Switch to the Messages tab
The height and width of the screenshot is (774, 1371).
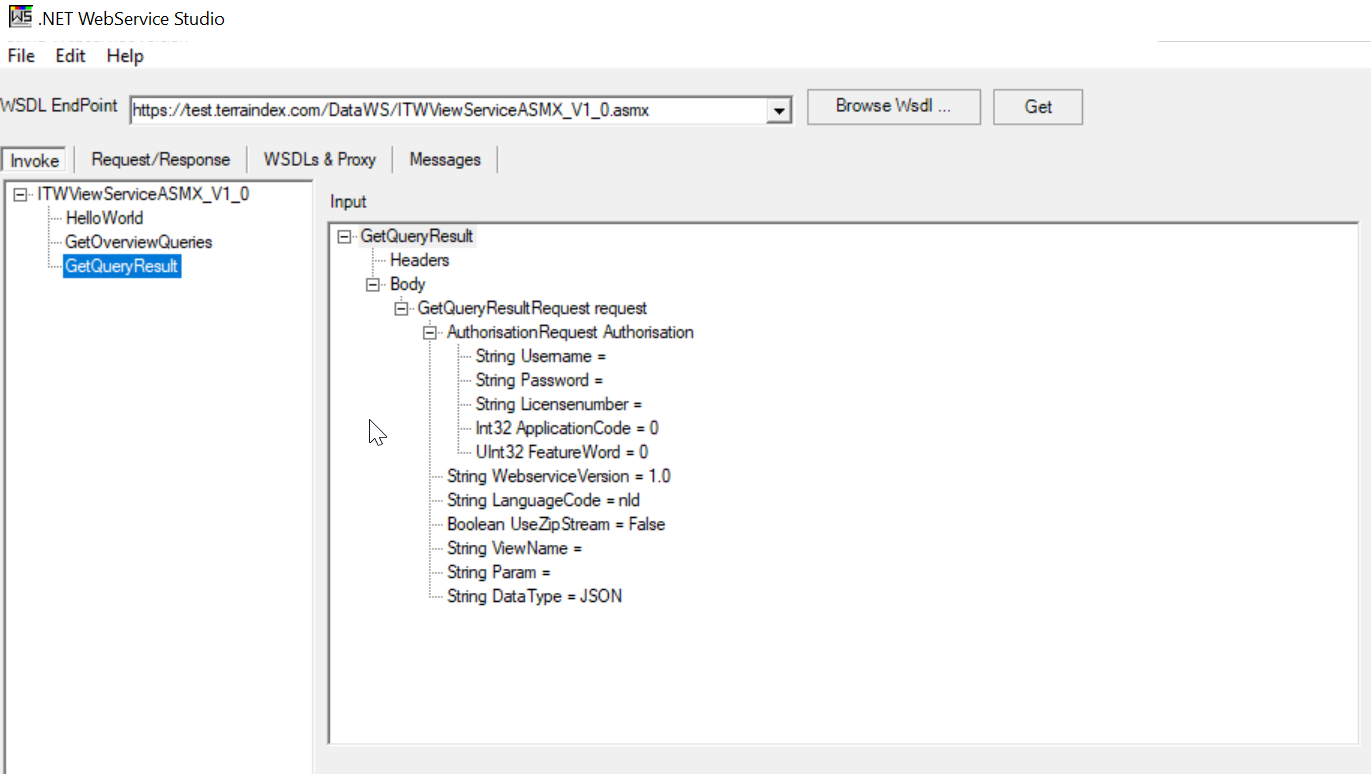point(445,159)
